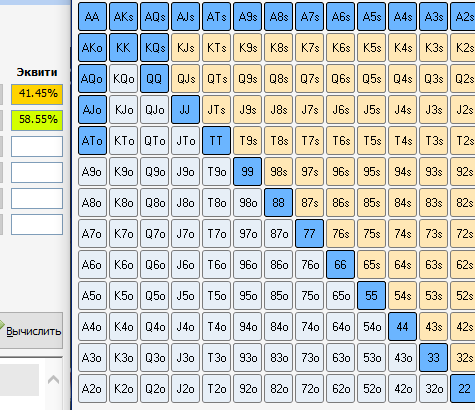Select the A9o hand cell
Viewport: 475px width, 410px height.
tap(92, 171)
